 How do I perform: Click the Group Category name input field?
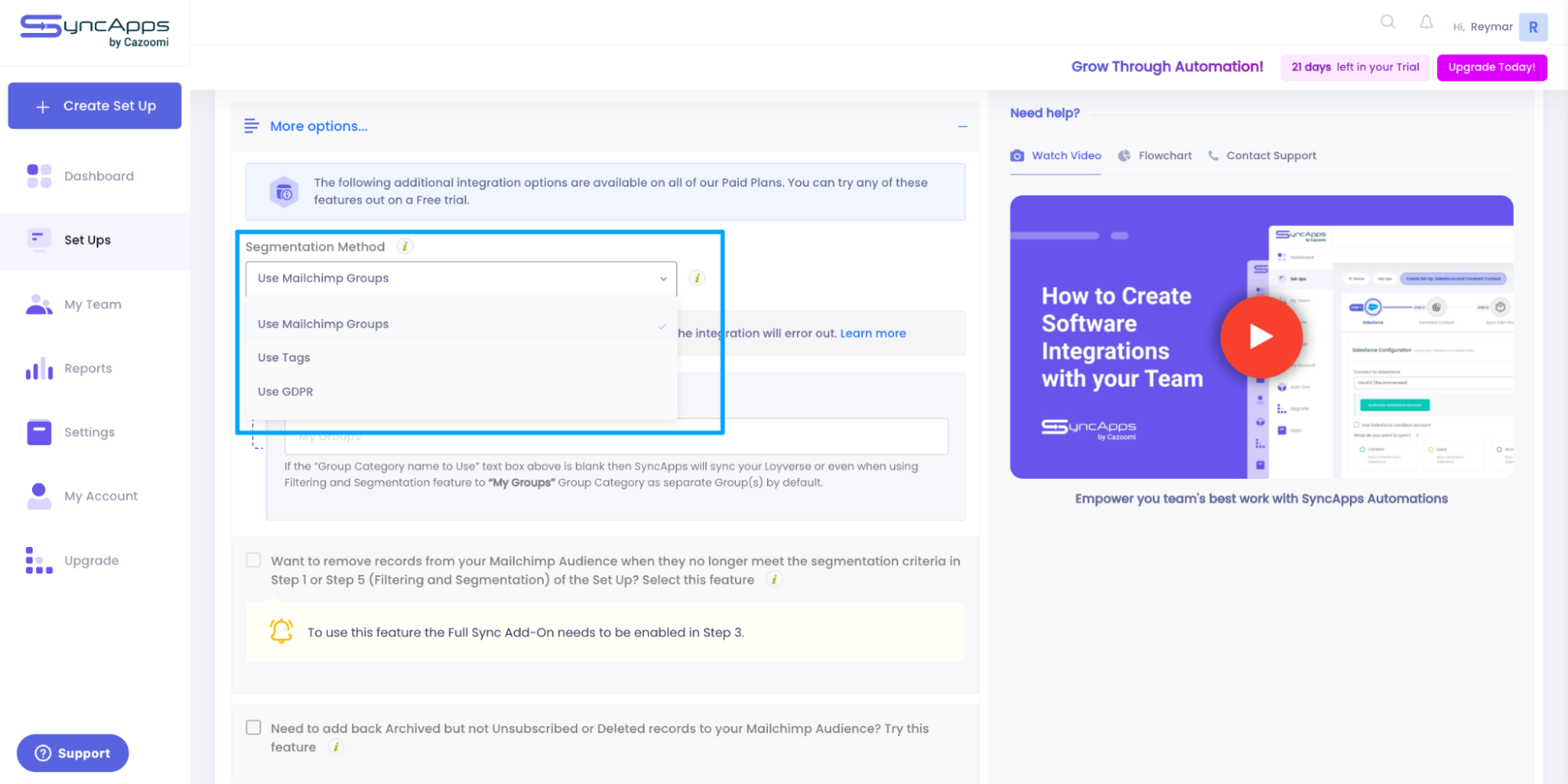click(616, 437)
